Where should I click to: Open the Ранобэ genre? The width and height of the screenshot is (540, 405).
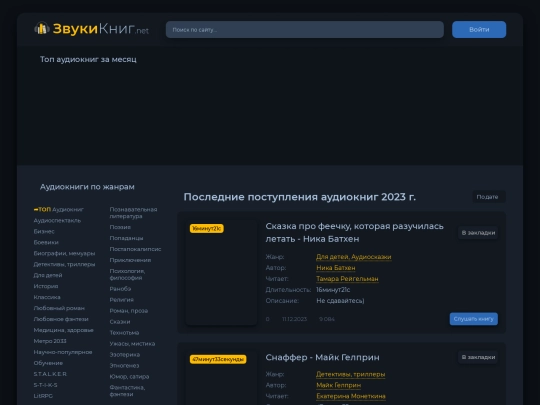point(120,289)
